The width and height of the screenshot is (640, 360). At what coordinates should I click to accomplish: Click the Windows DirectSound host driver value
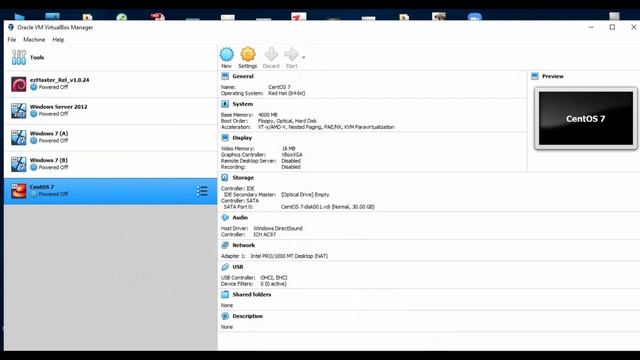pos(278,229)
